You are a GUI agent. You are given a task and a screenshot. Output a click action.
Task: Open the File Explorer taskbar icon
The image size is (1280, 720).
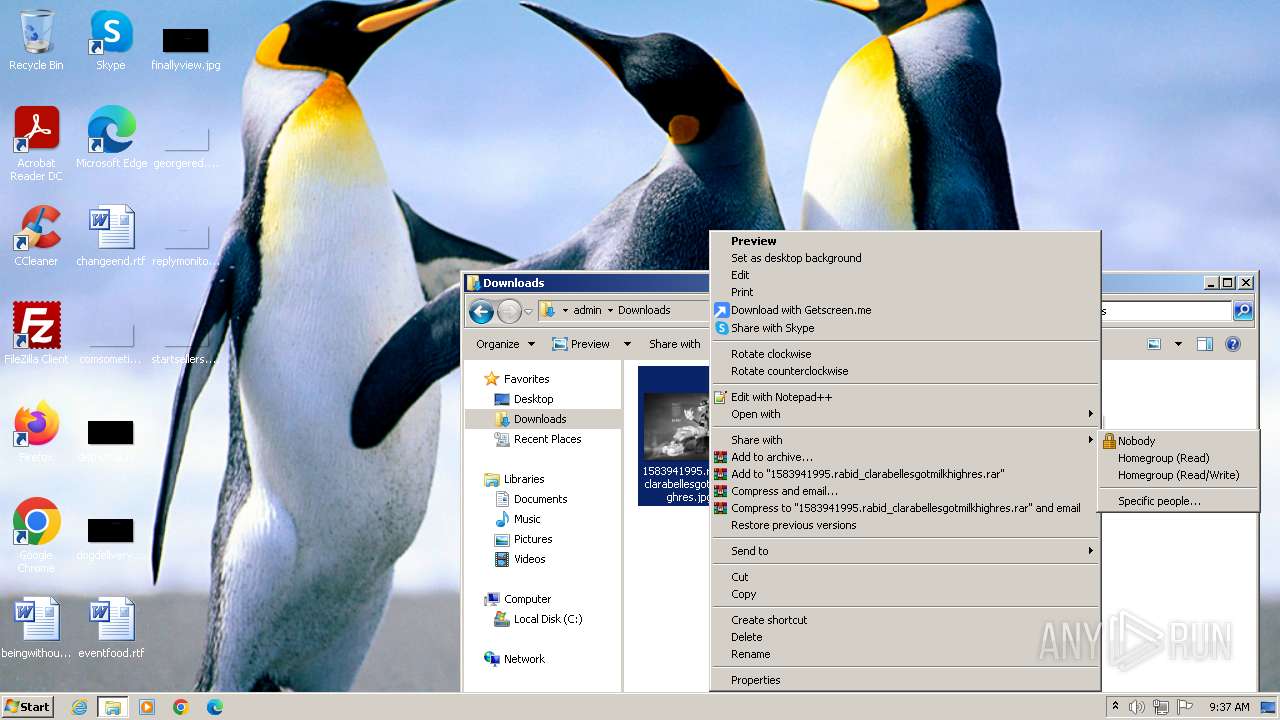tap(113, 707)
